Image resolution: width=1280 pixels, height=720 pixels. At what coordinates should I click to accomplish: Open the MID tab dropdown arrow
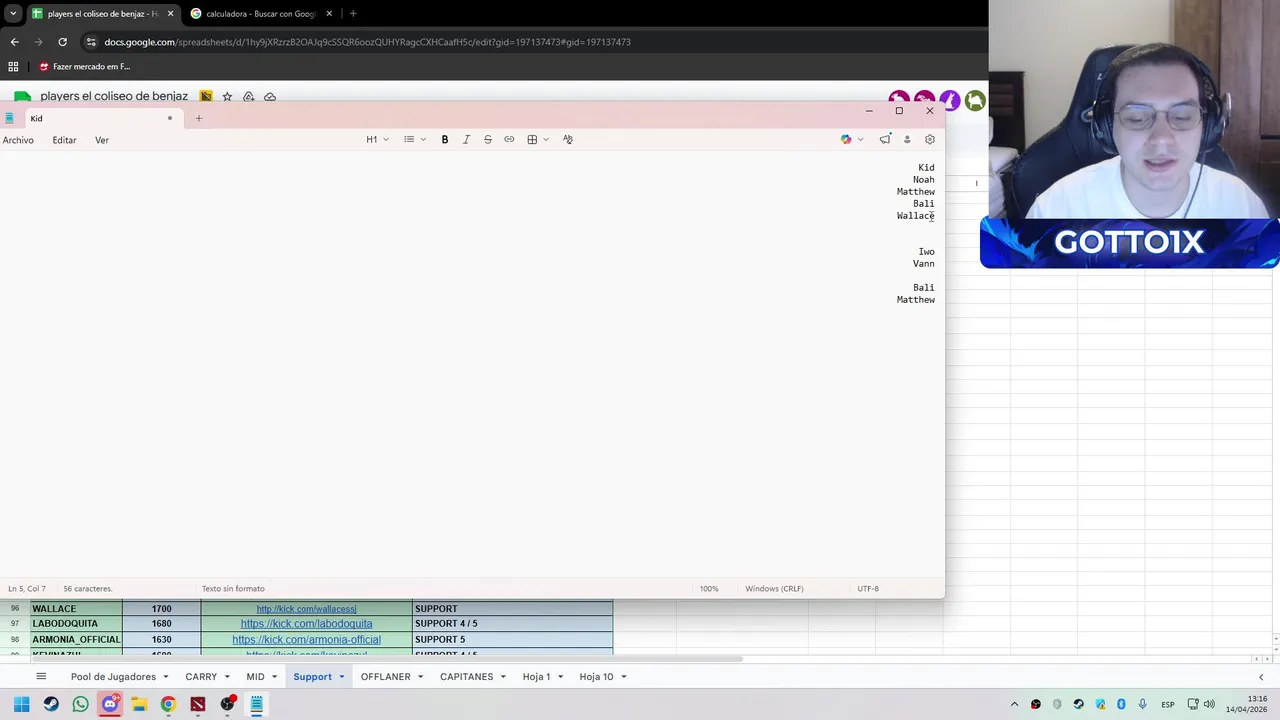pyautogui.click(x=274, y=677)
